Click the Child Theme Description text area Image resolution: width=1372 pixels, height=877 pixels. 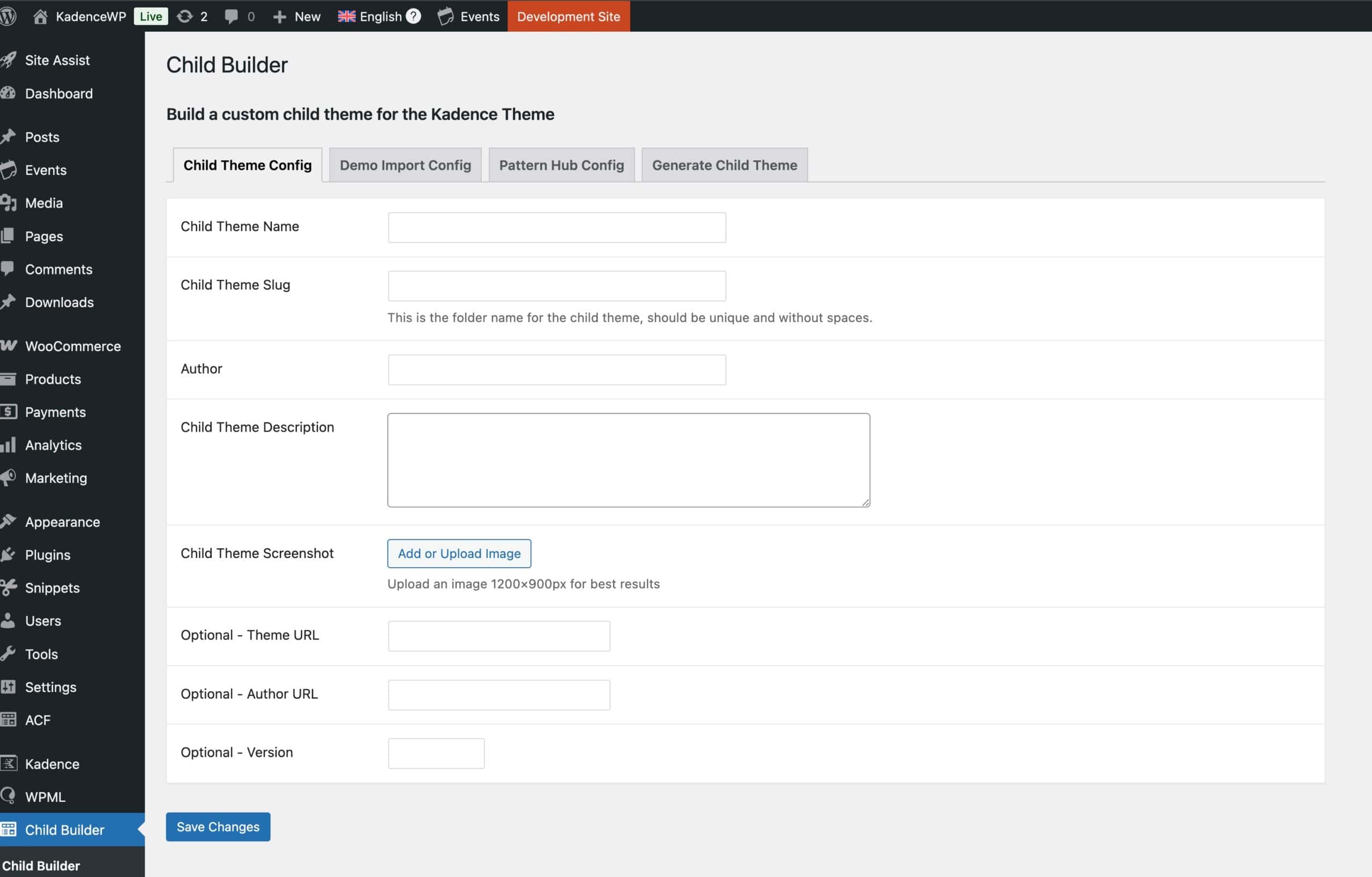628,459
